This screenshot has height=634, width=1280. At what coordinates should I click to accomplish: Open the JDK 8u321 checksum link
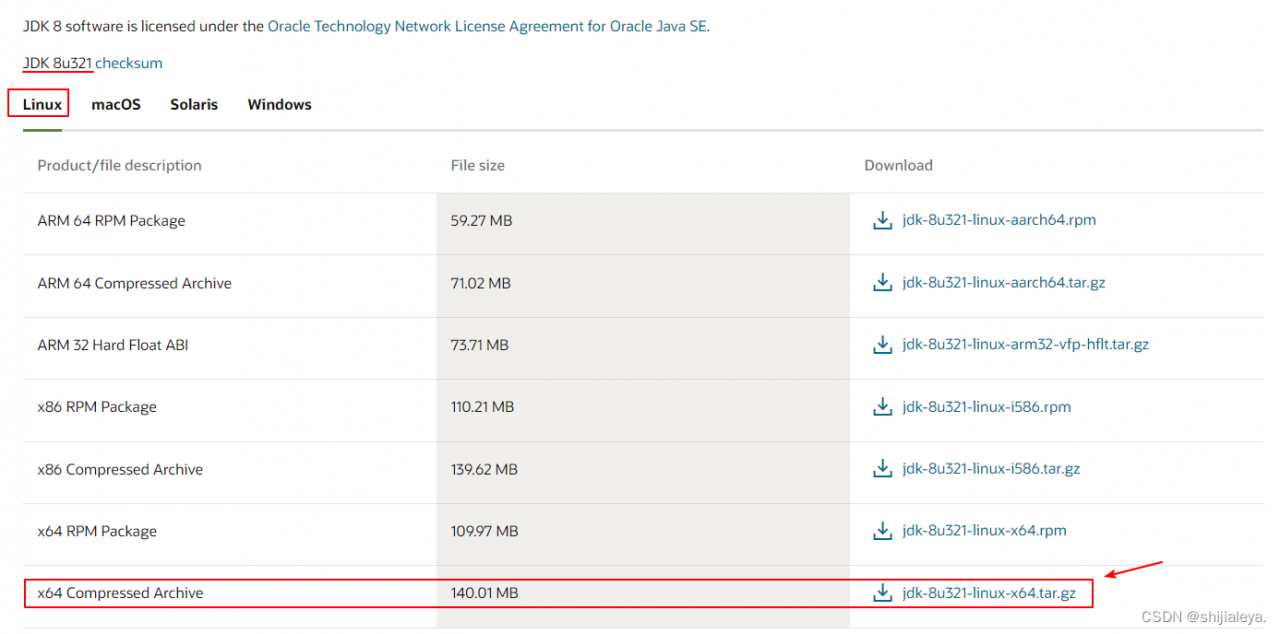click(128, 63)
